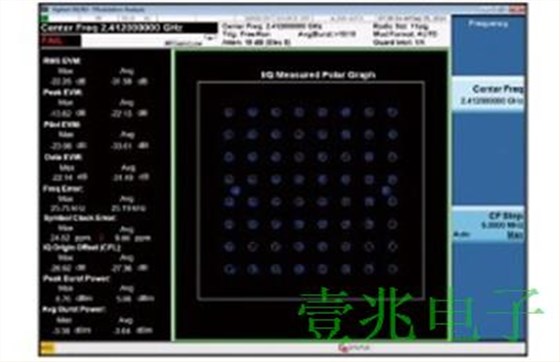
Task: Select the Center Freq softkey
Action: click(x=489, y=94)
